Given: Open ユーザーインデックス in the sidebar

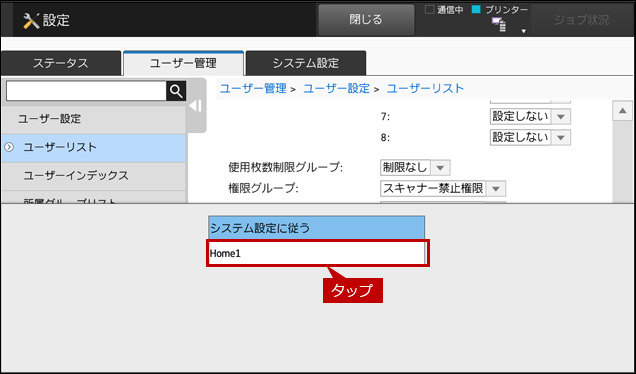Looking at the screenshot, I should coord(93,176).
